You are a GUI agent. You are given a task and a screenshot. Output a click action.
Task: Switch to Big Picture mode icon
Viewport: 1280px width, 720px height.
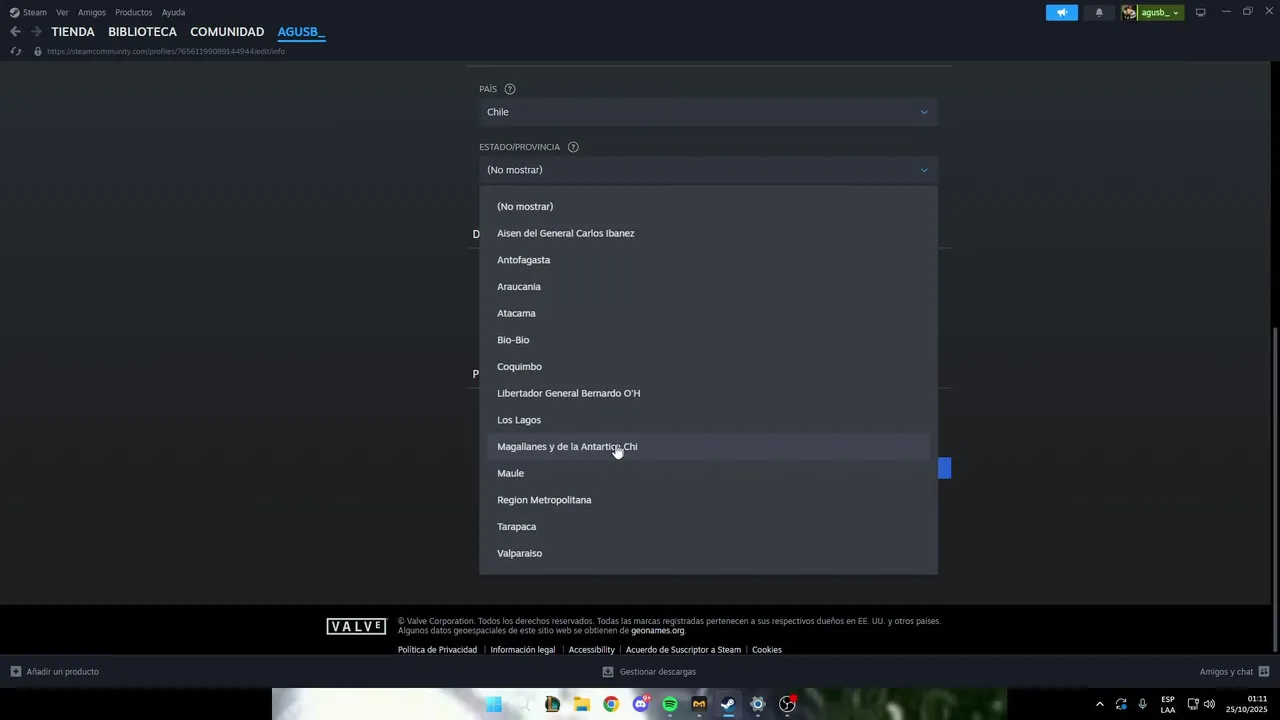coord(1201,12)
